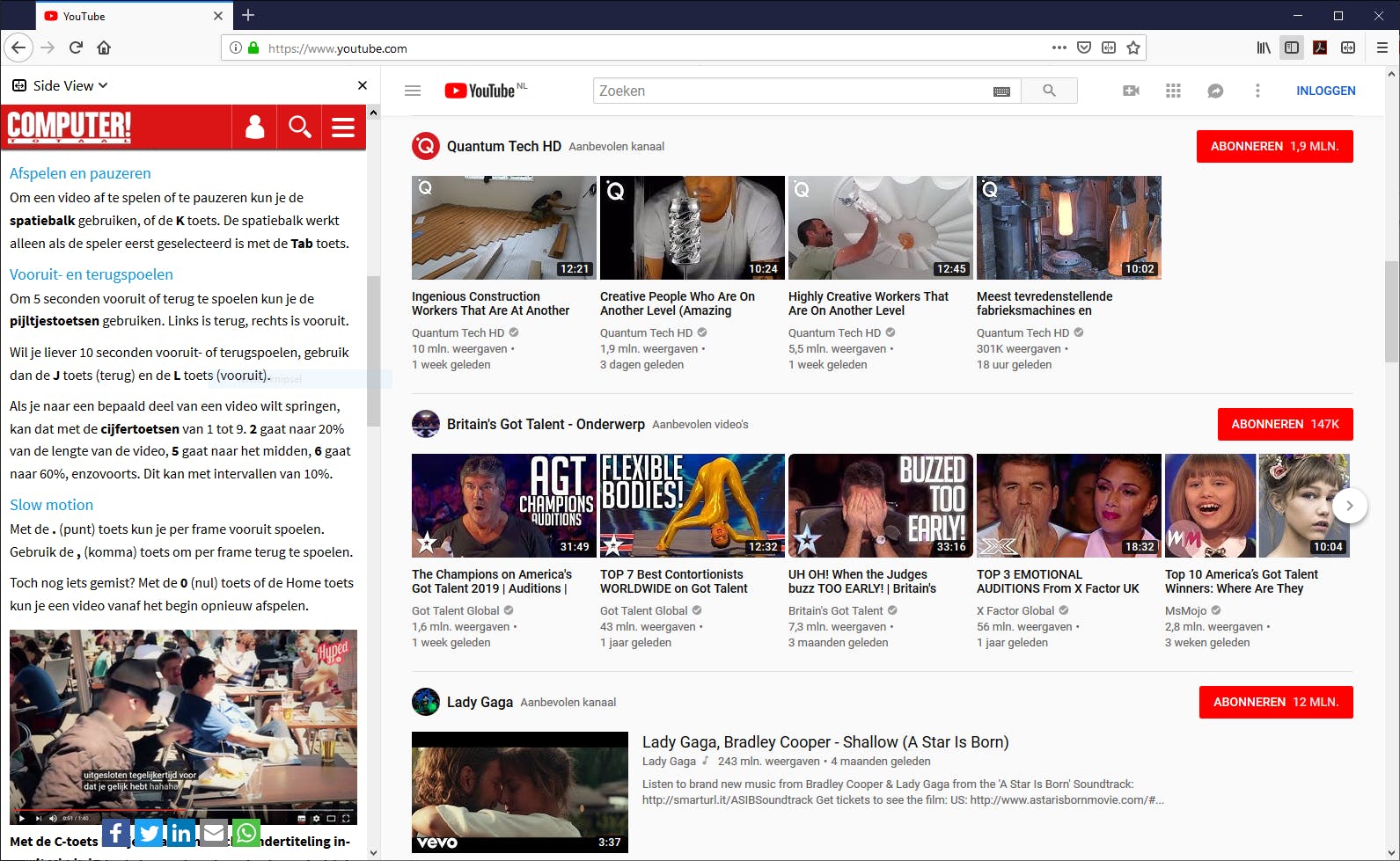This screenshot has width=1400, height=861.
Task: Toggle the Firefox sidebar button in toolbar
Action: point(1292,48)
